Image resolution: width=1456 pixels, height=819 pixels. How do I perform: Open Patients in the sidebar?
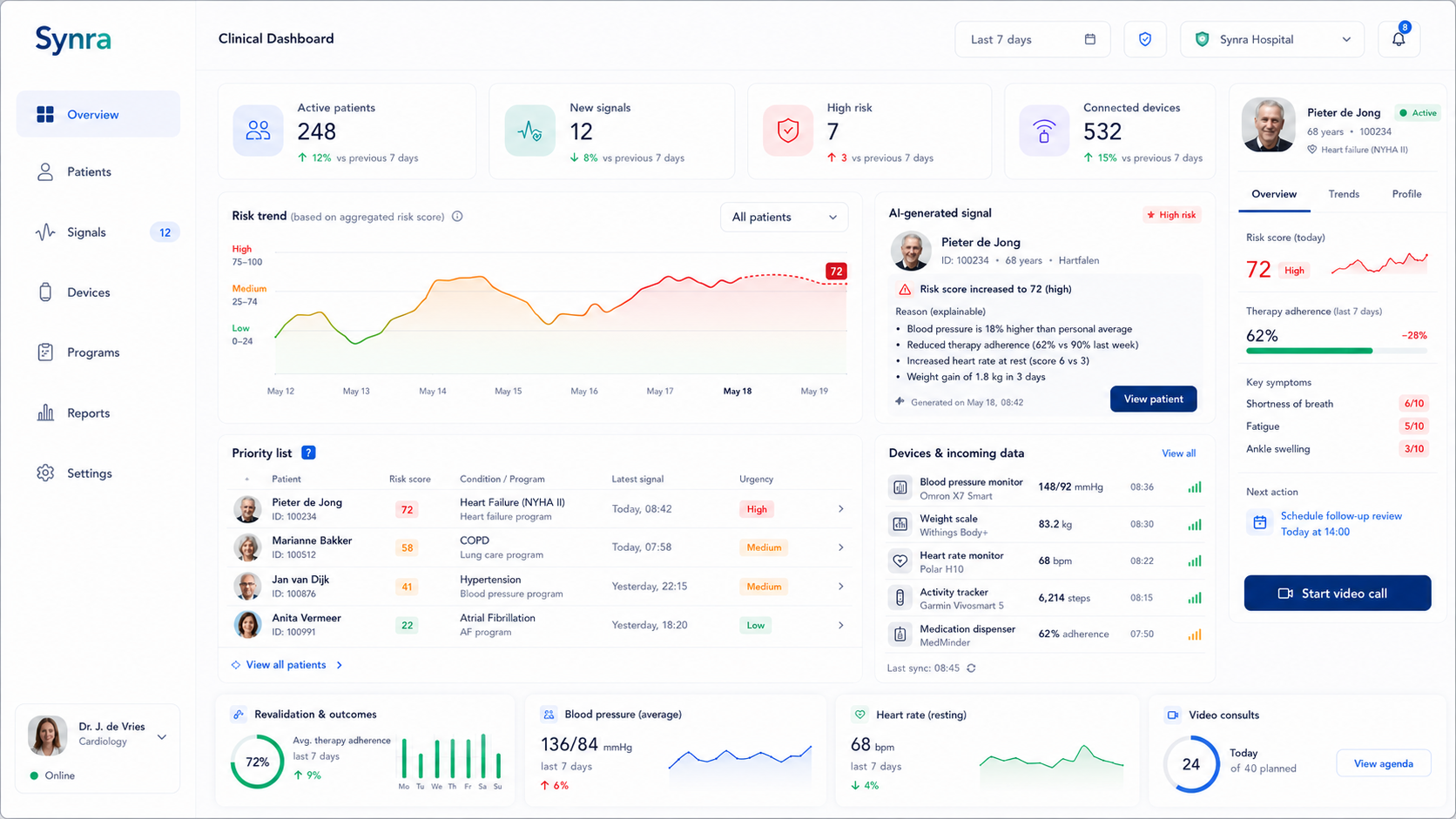98,171
